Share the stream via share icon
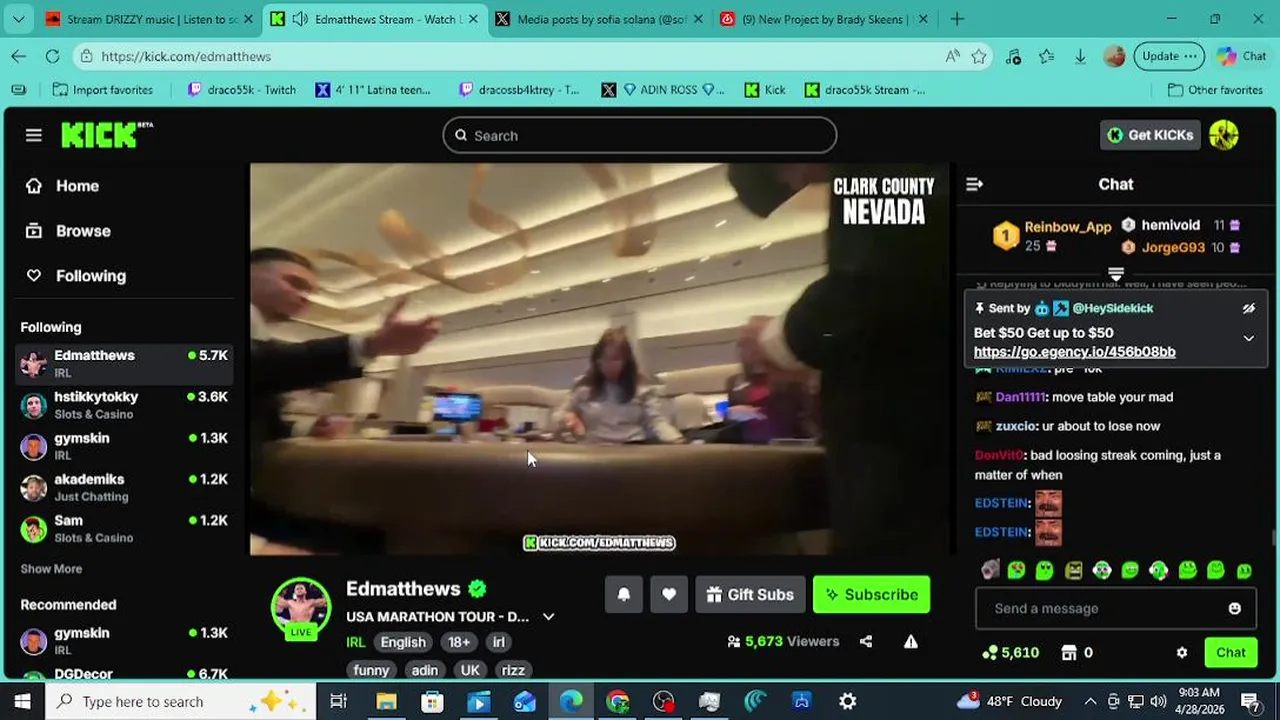 coord(866,642)
